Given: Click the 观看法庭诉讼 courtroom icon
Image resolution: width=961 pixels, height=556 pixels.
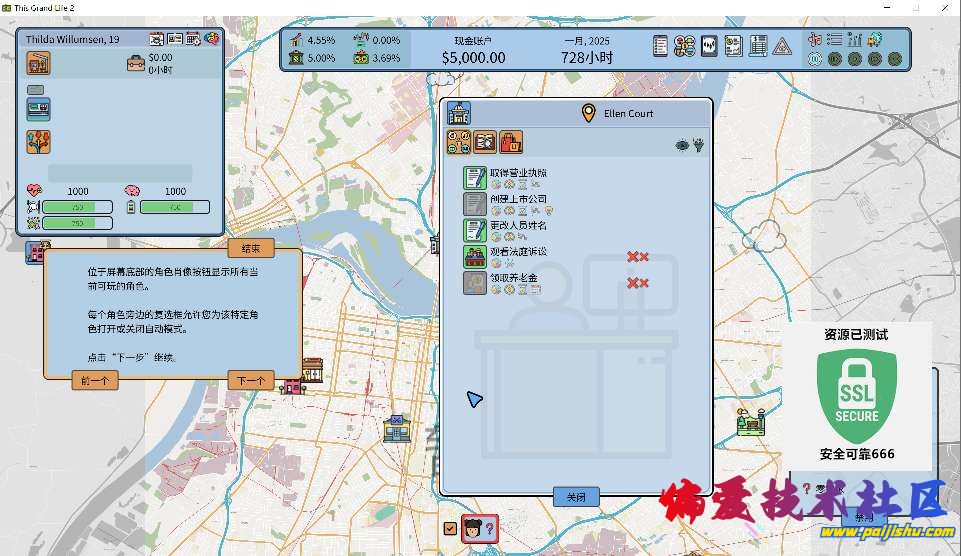Looking at the screenshot, I should [474, 256].
